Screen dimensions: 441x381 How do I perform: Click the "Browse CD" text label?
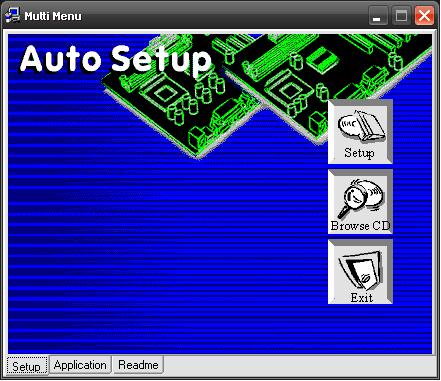point(360,226)
